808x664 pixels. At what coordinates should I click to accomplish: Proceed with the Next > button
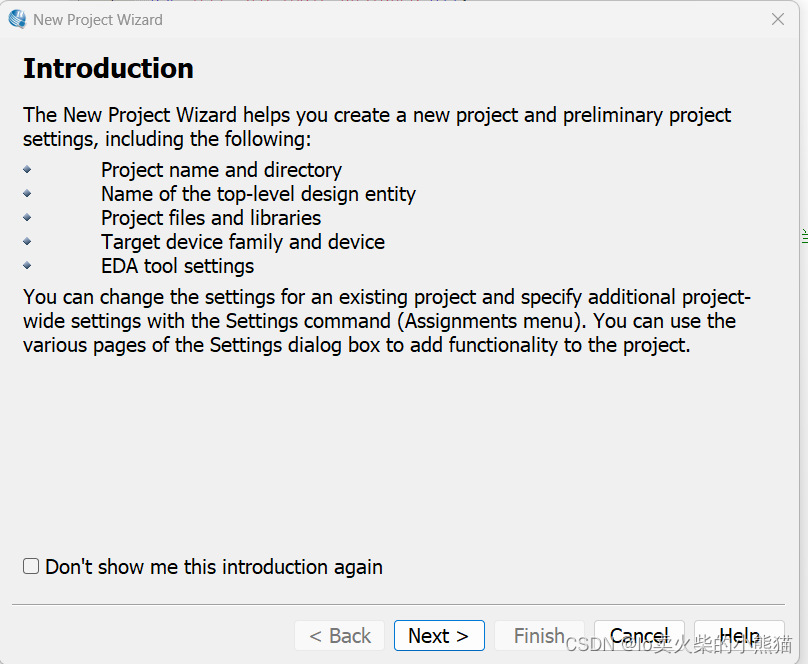[439, 636]
